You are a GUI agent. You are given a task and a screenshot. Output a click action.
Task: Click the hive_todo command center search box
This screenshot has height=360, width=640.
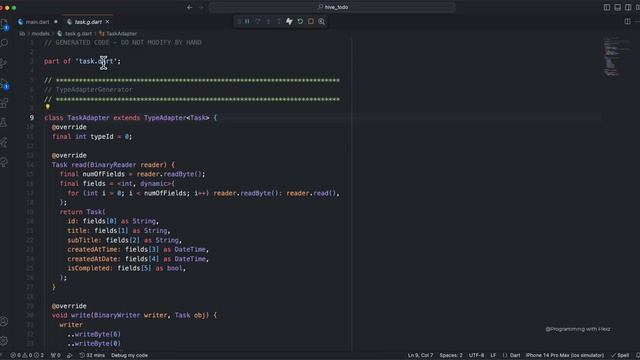[332, 7]
